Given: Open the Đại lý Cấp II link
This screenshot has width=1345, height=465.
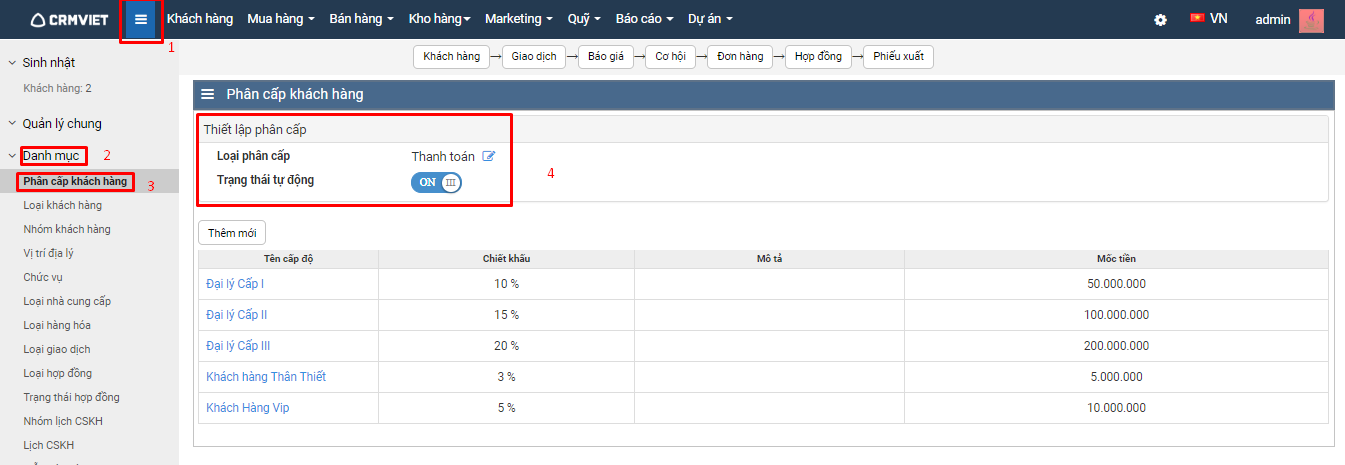Looking at the screenshot, I should pyautogui.click(x=237, y=315).
